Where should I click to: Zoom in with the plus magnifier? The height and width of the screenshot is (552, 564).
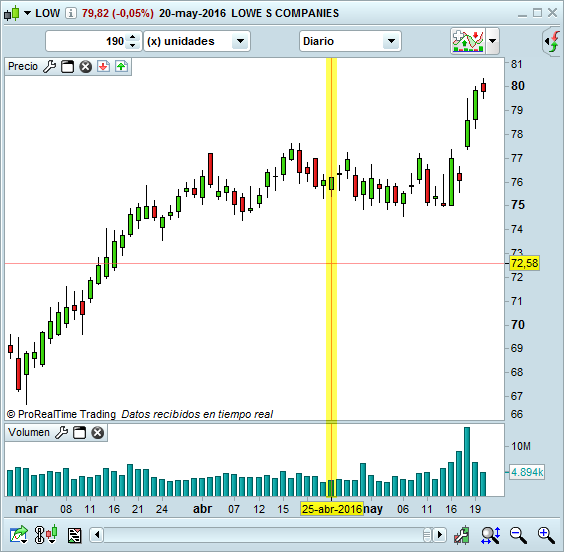[x=546, y=535]
